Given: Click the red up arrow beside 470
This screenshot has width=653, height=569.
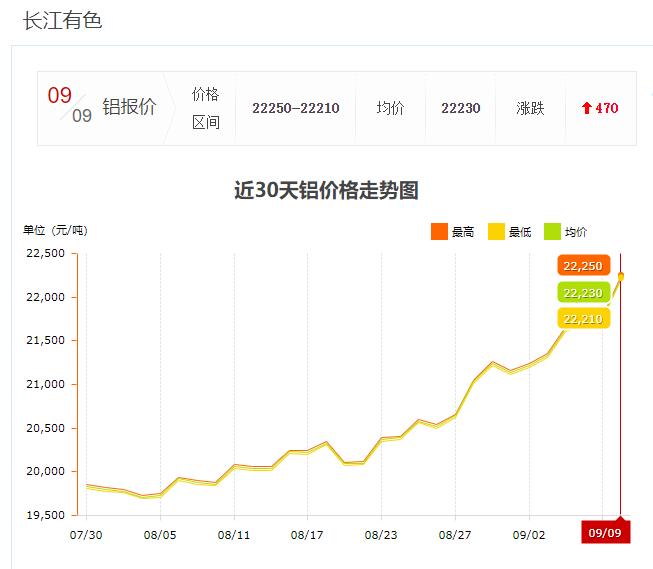Looking at the screenshot, I should (586, 108).
